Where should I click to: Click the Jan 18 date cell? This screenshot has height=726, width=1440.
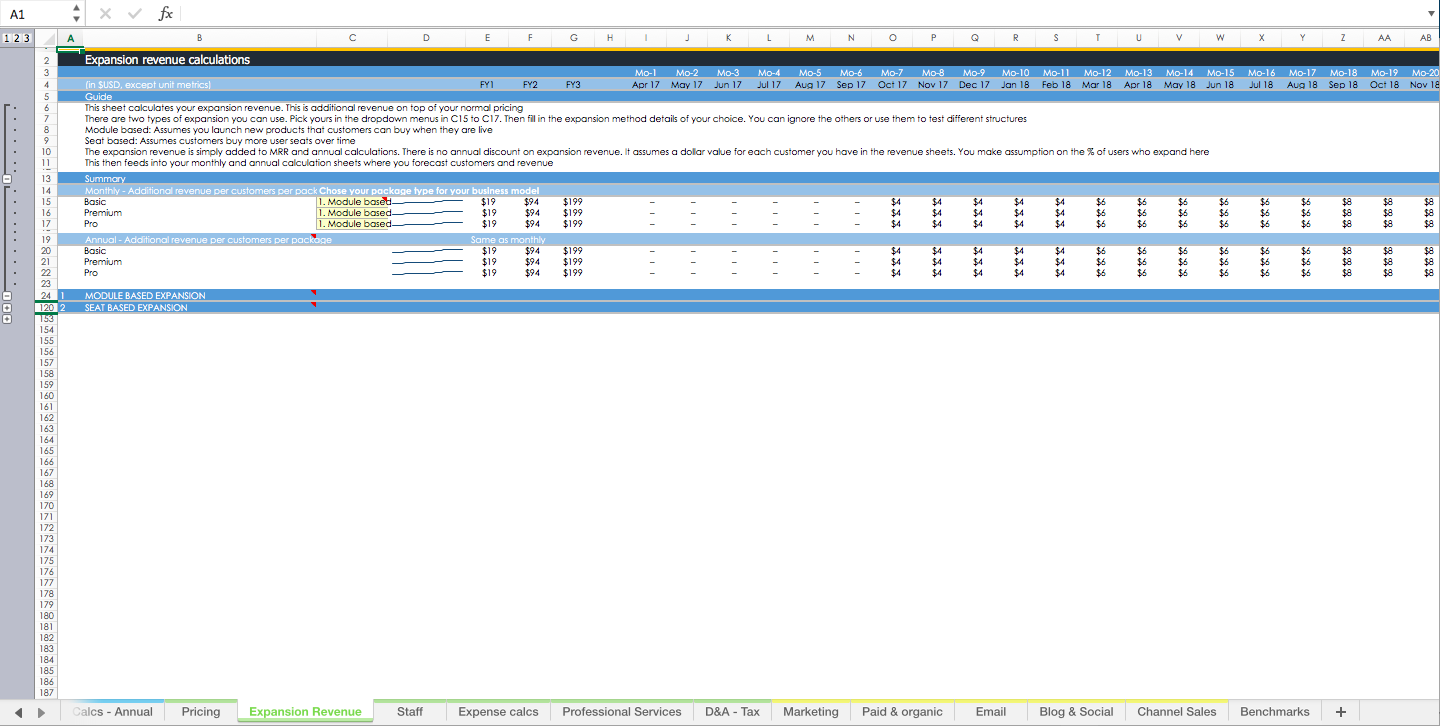coord(1016,85)
